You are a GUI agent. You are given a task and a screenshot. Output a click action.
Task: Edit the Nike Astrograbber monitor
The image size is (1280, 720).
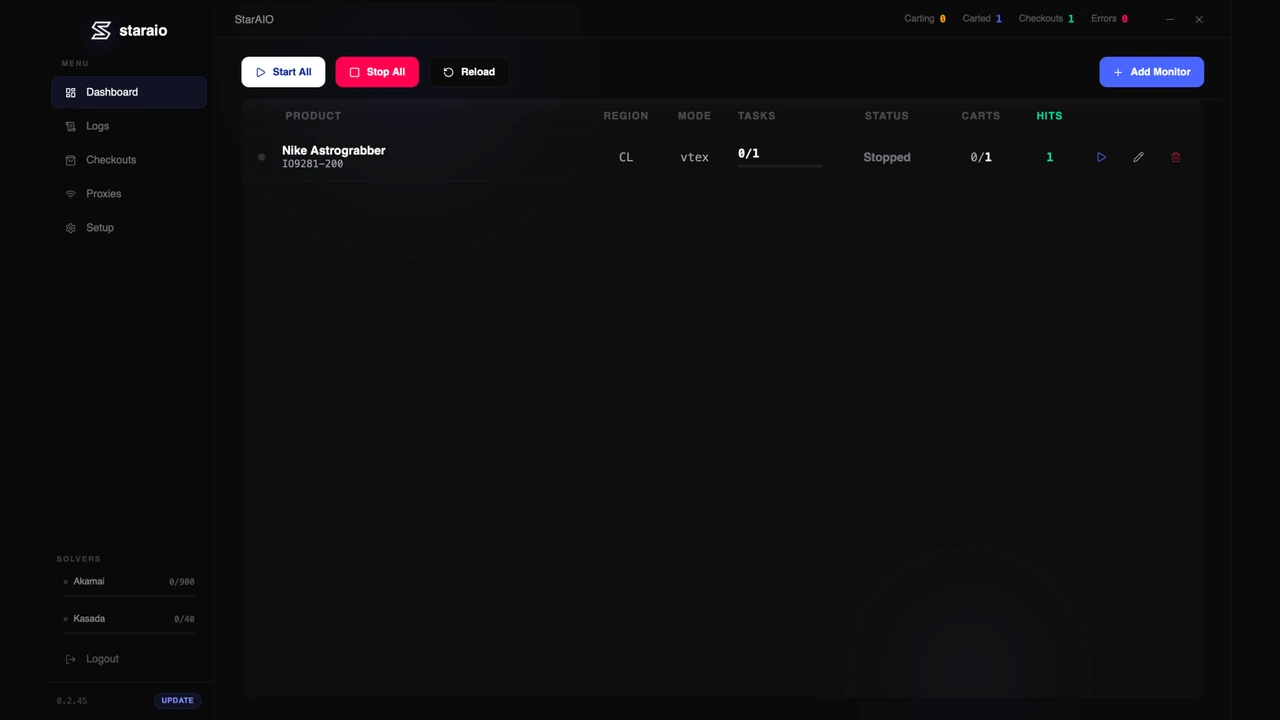pos(1138,157)
